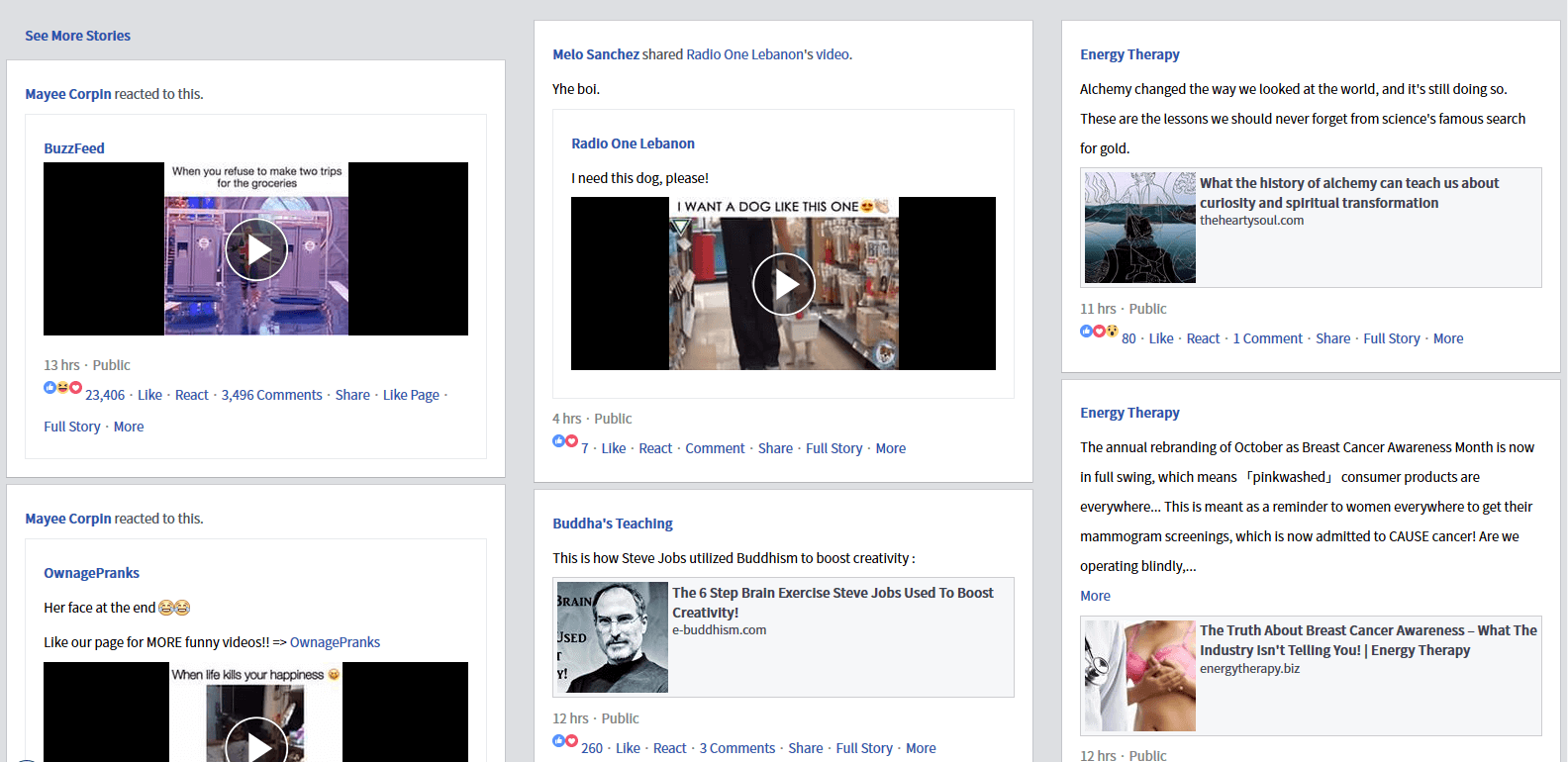Open Mayee Corpin profile on OwnagePranks post
This screenshot has width=1568, height=762.
pyautogui.click(x=68, y=519)
